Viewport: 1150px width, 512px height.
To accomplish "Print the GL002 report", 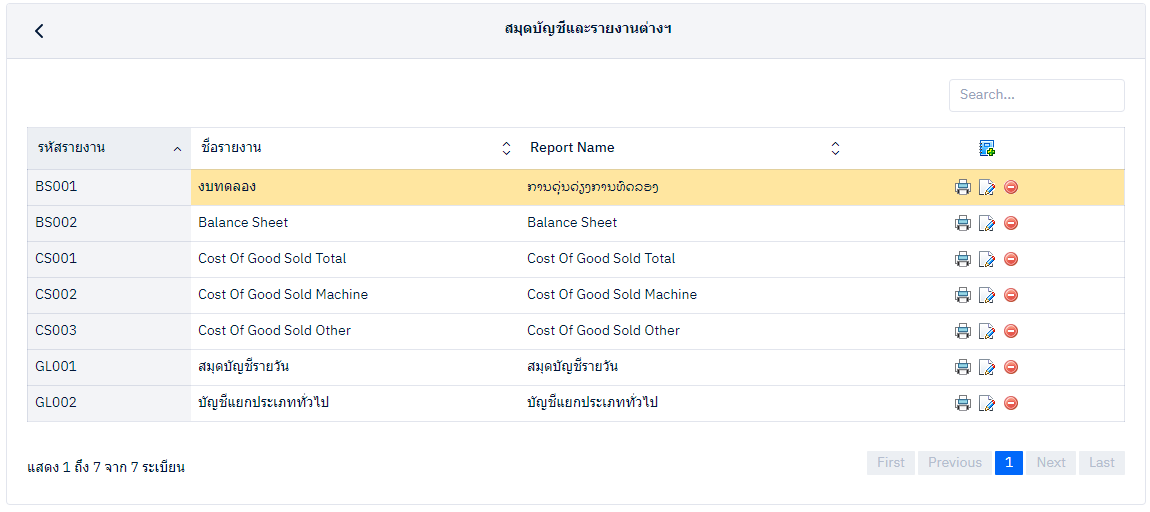I will (962, 403).
